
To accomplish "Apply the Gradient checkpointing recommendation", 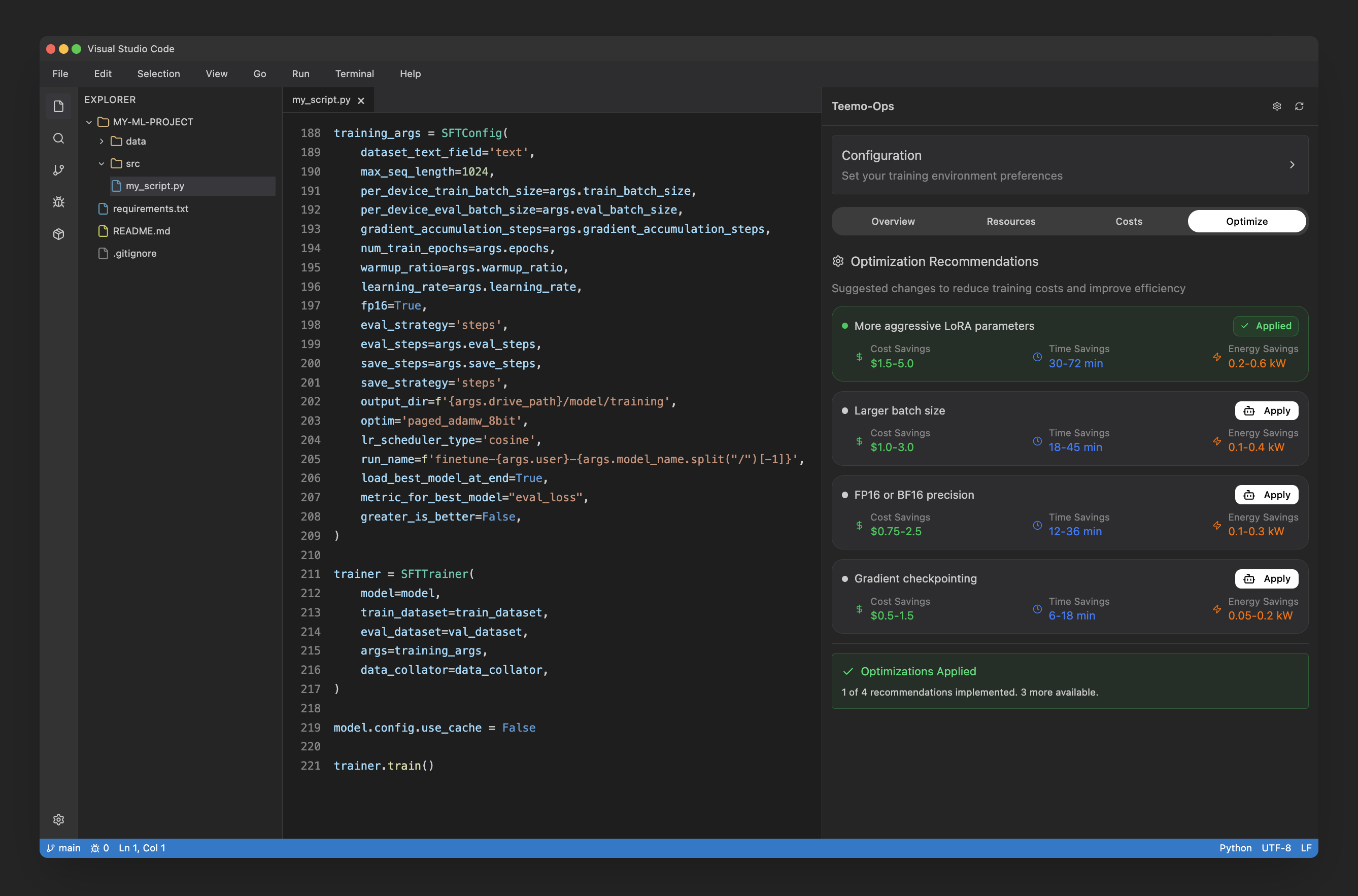I will [x=1267, y=579].
